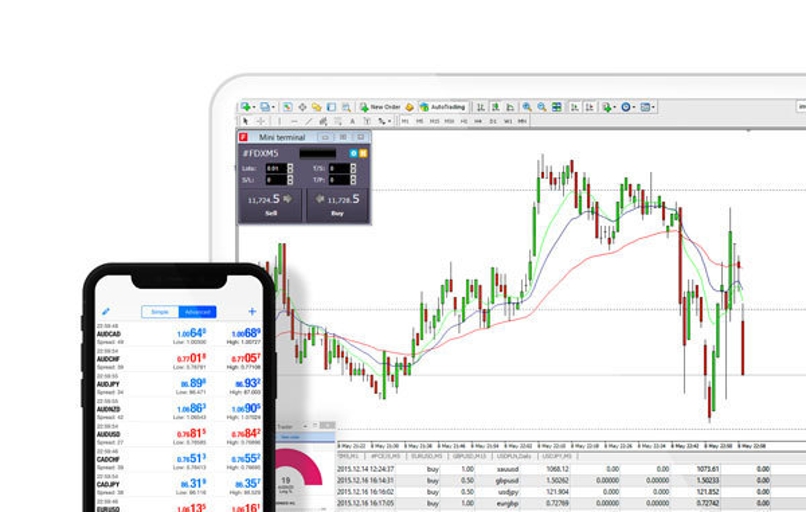The height and width of the screenshot is (512, 806).
Task: Click the Mini terminal red logo icon
Action: [243, 137]
